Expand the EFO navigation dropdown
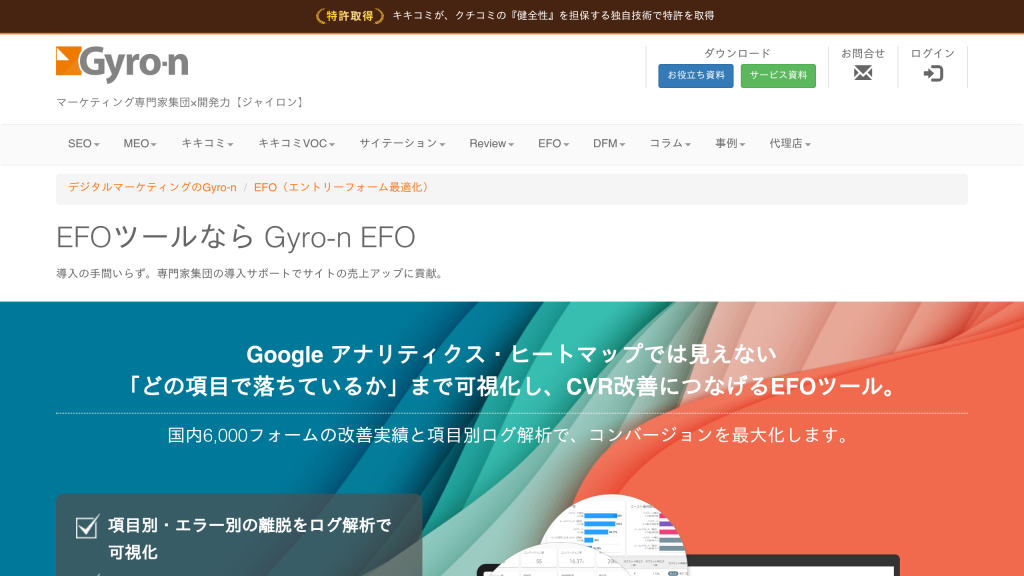1024x576 pixels. click(554, 144)
